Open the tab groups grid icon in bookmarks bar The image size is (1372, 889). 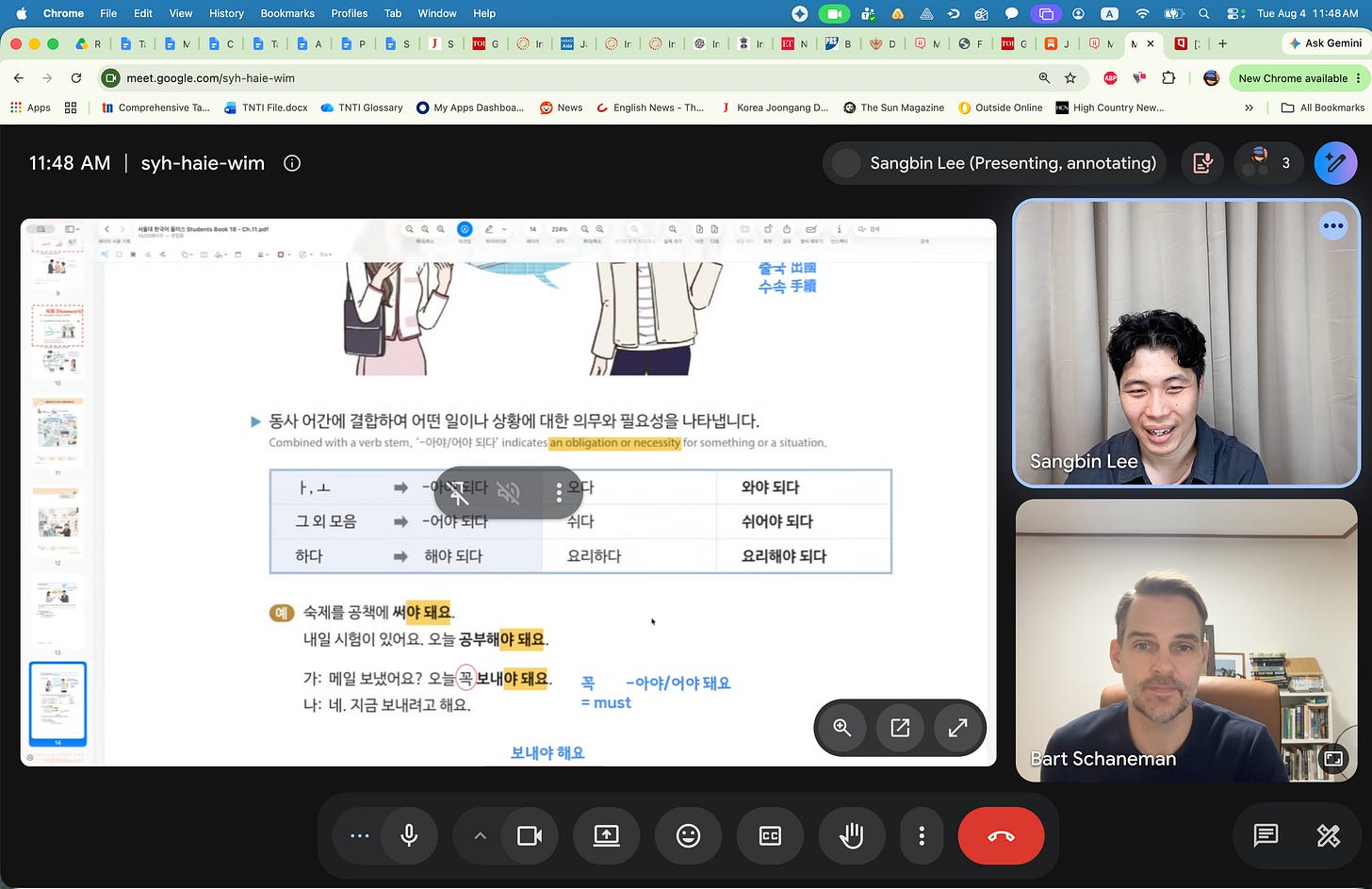pyautogui.click(x=71, y=107)
